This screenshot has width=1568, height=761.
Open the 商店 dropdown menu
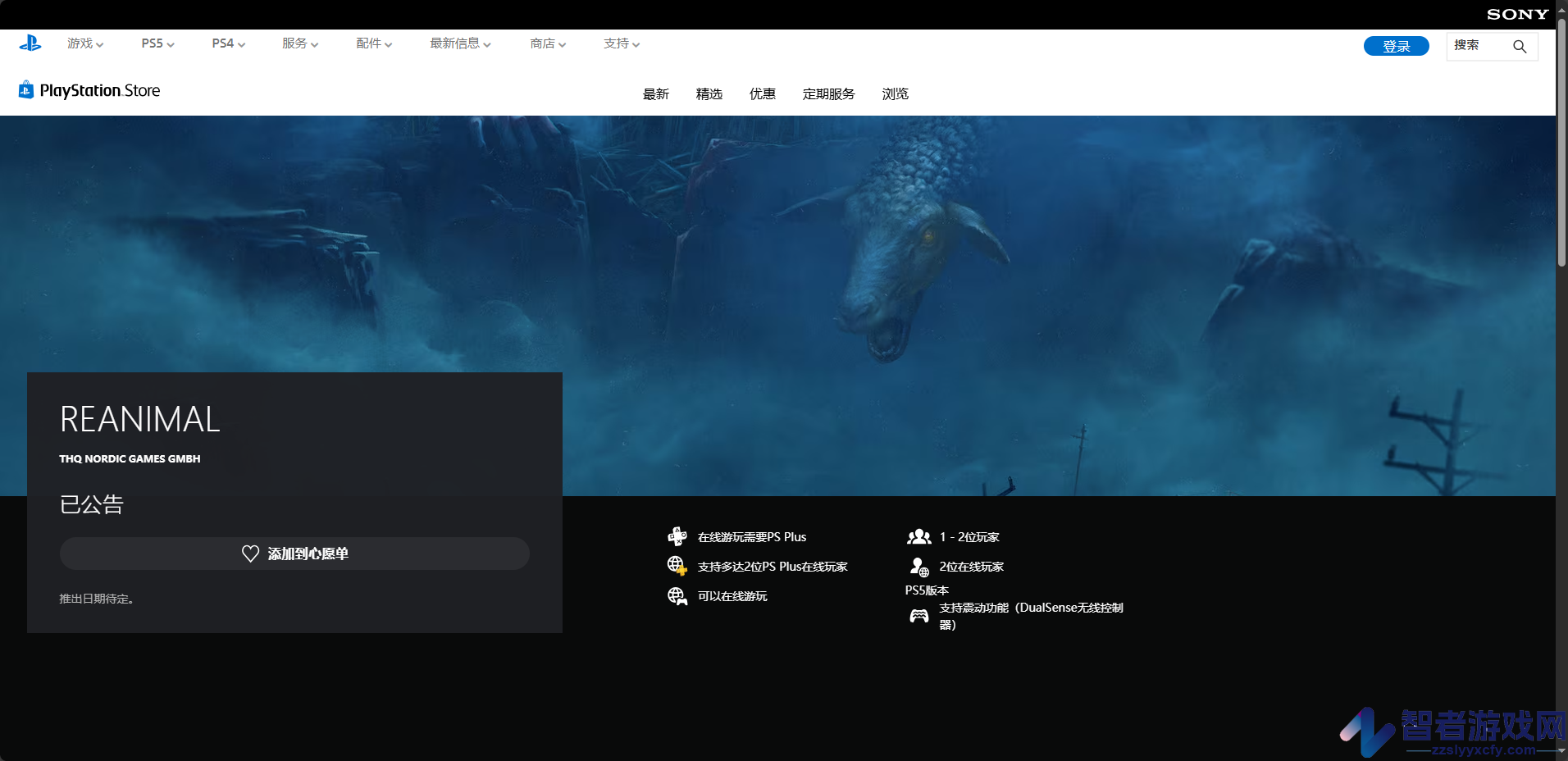pyautogui.click(x=548, y=43)
